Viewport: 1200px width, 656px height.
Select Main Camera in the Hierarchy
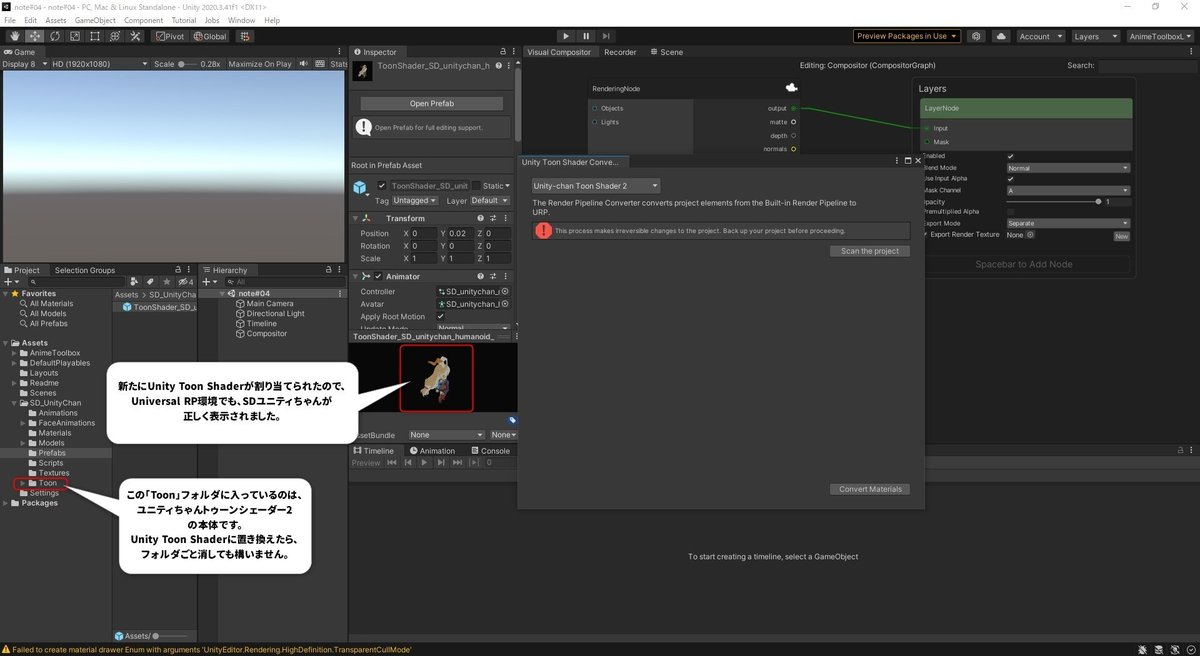tap(270, 304)
